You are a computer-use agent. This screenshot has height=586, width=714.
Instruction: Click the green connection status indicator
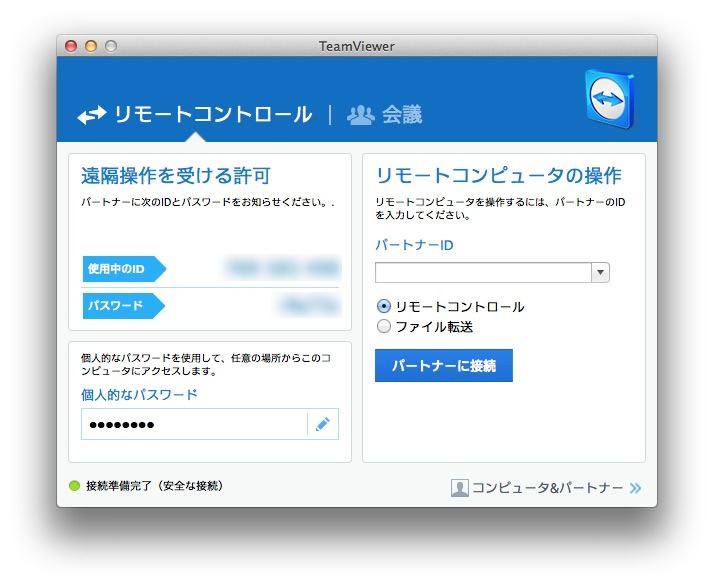point(74,486)
